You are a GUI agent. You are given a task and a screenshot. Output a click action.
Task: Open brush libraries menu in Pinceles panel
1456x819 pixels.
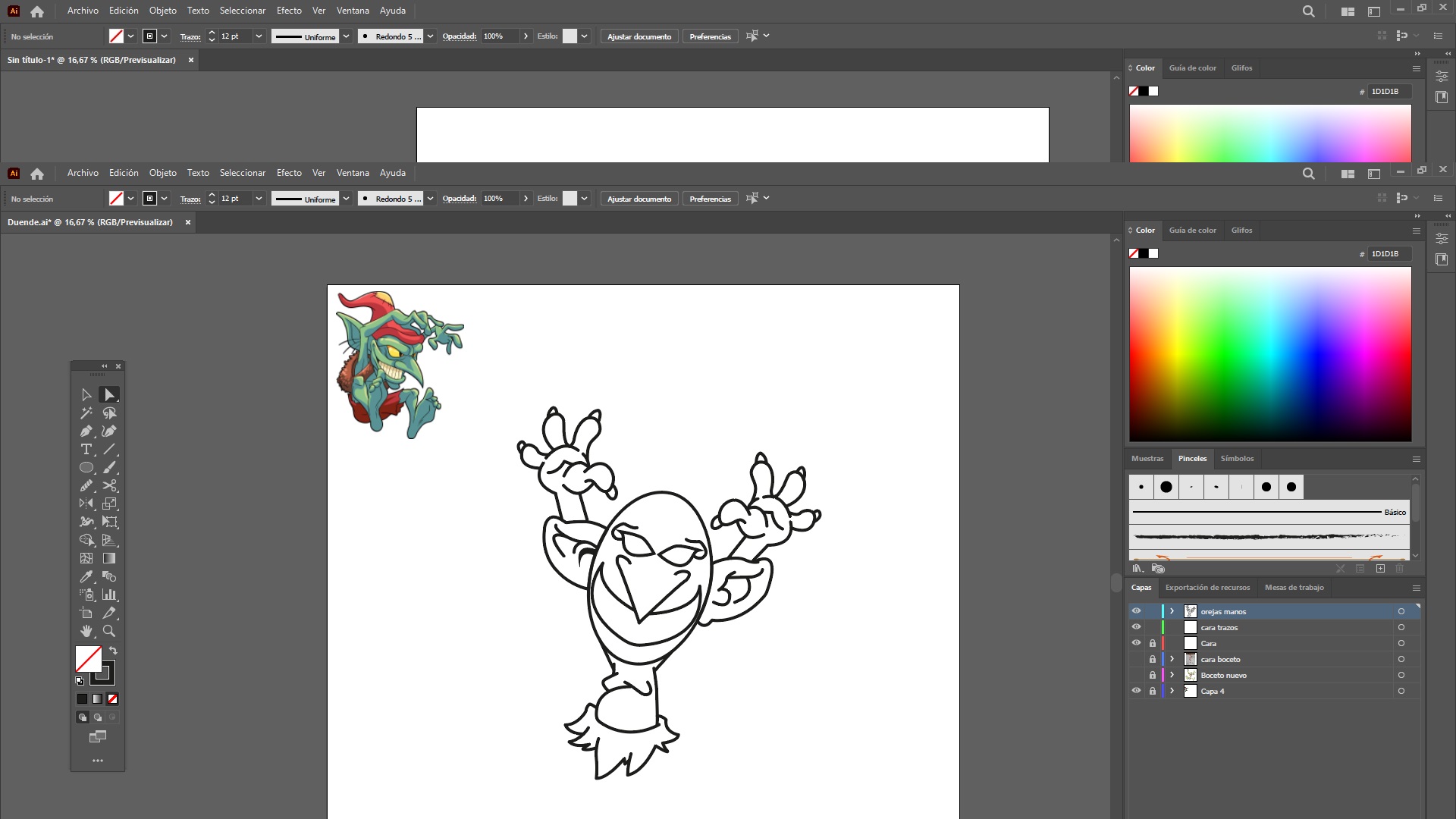[x=1137, y=568]
